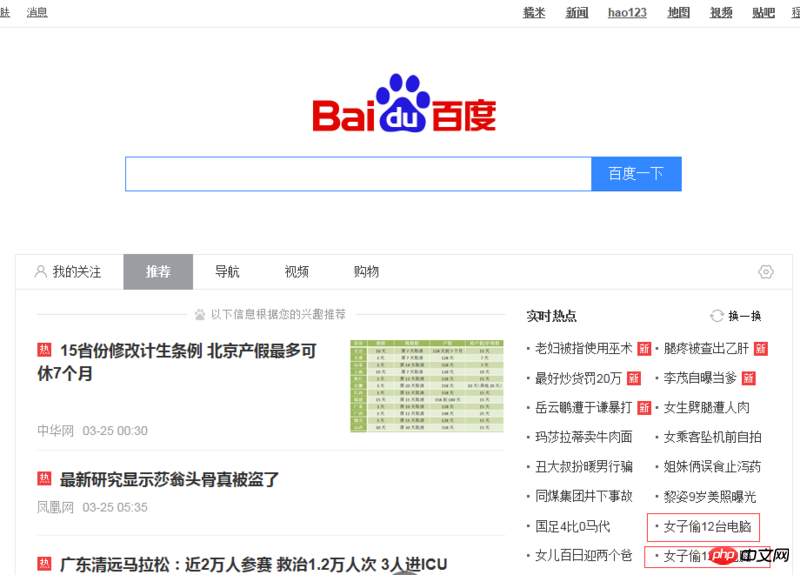Open the 视频 feed tab
The height and width of the screenshot is (575, 800).
(x=296, y=271)
